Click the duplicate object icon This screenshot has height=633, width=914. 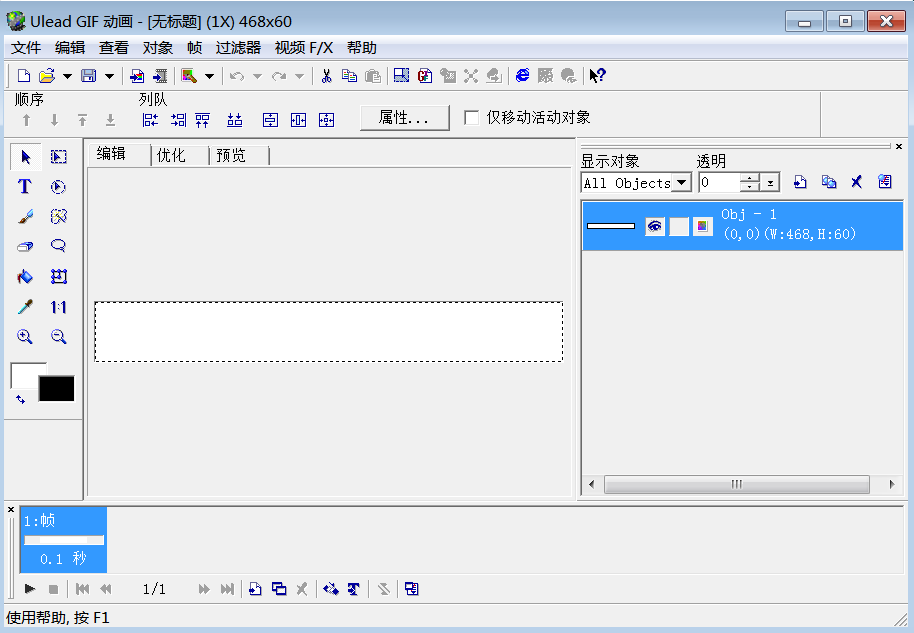(x=828, y=182)
